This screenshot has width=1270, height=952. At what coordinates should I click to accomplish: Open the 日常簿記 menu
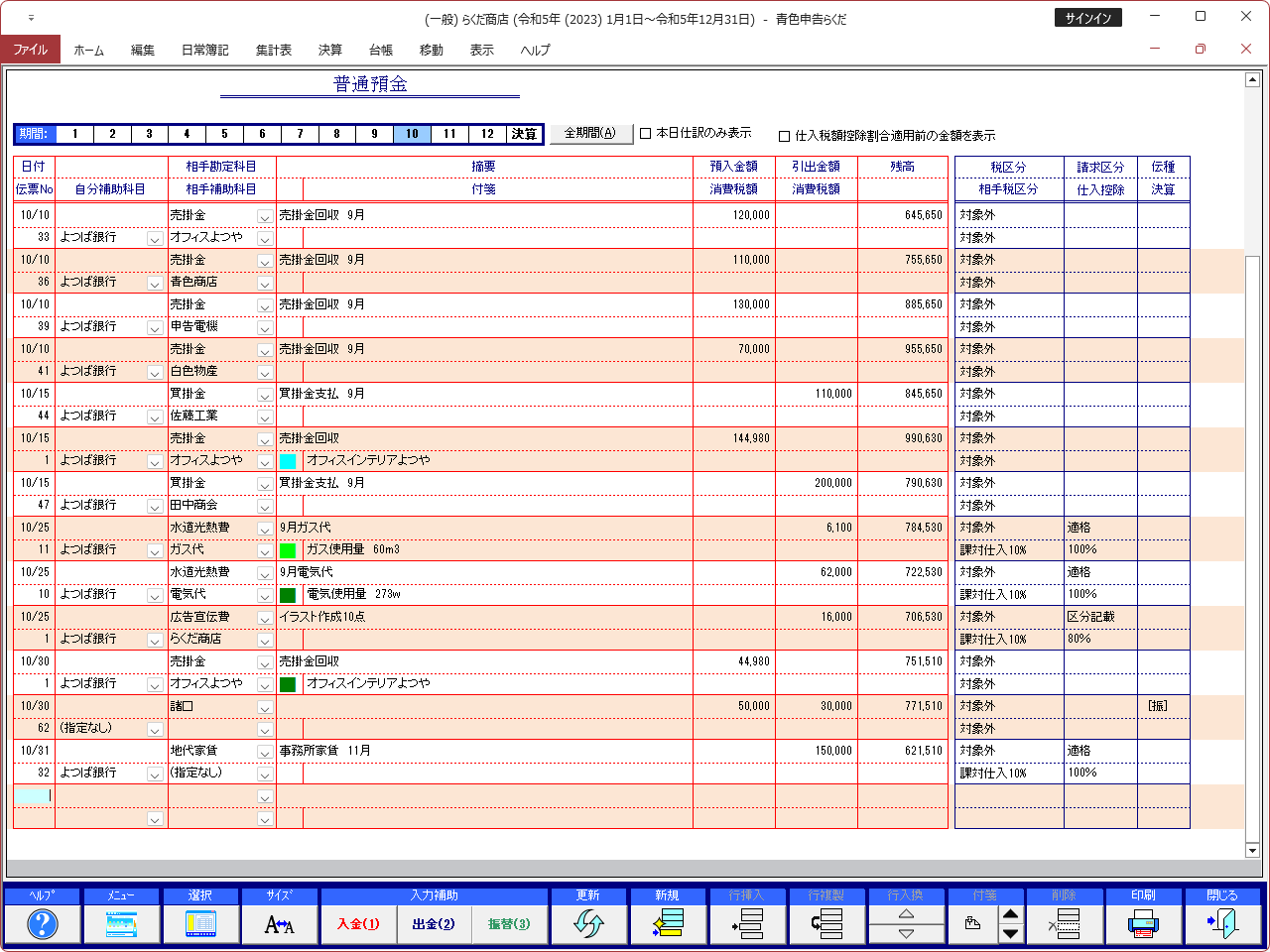click(x=204, y=50)
